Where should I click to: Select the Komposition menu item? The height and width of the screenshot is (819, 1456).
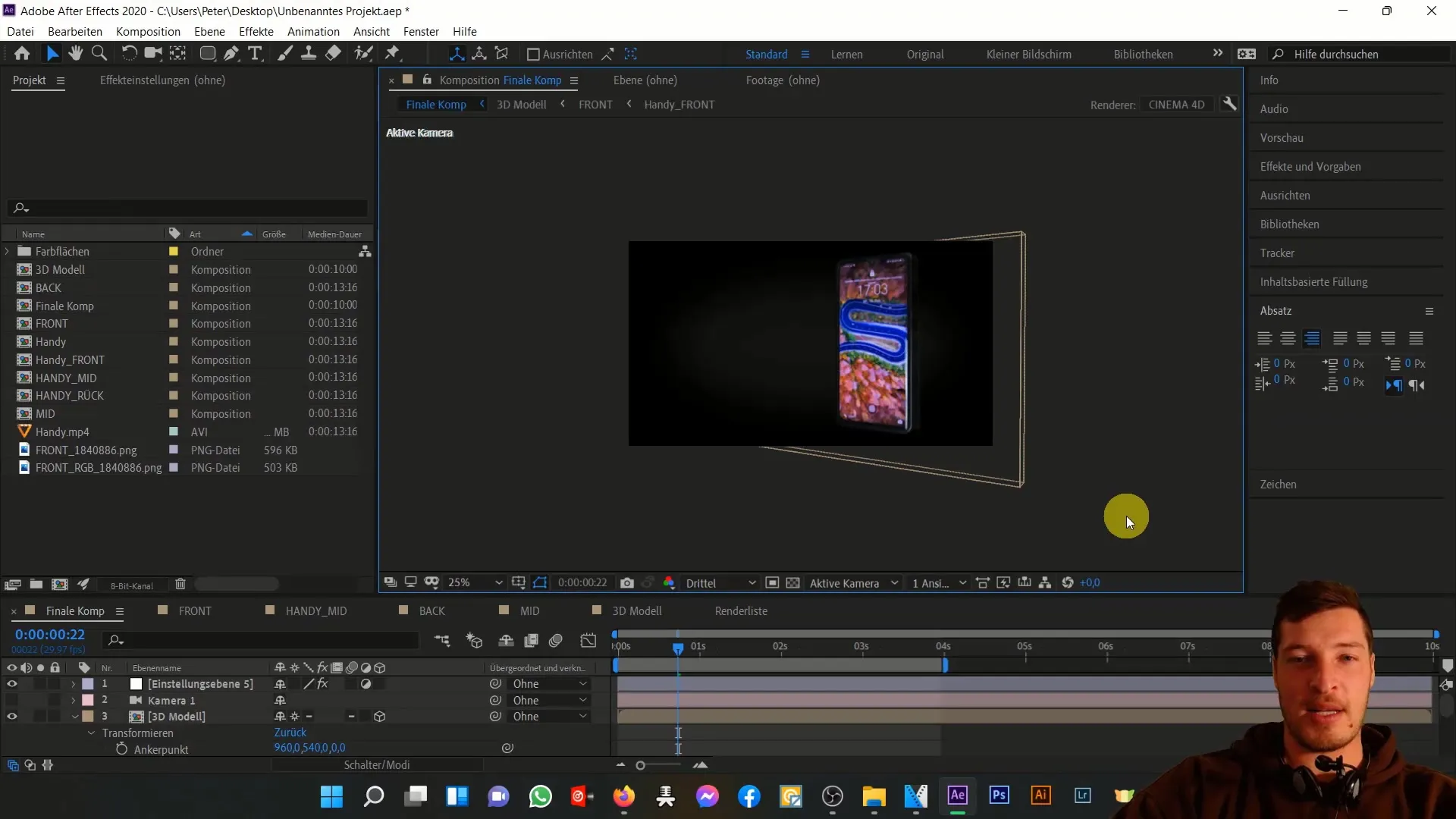[x=148, y=31]
